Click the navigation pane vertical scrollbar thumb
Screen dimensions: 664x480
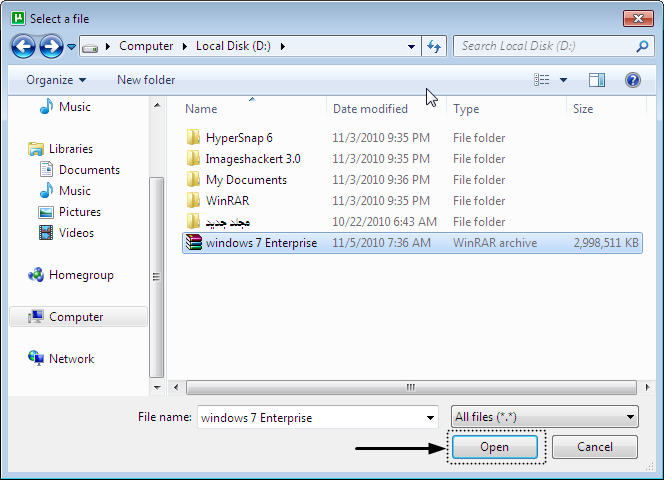point(157,277)
